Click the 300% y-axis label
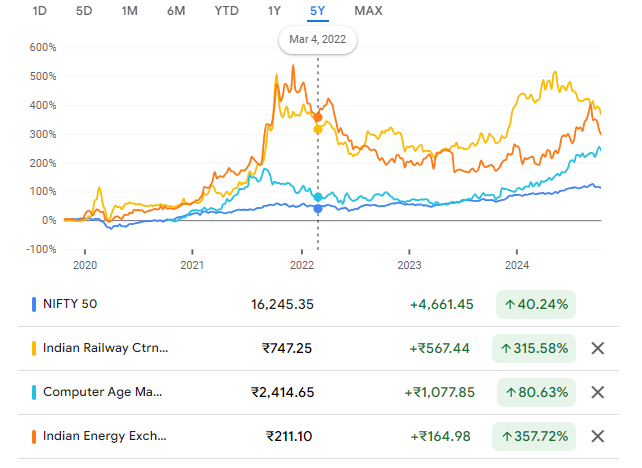 point(43,134)
